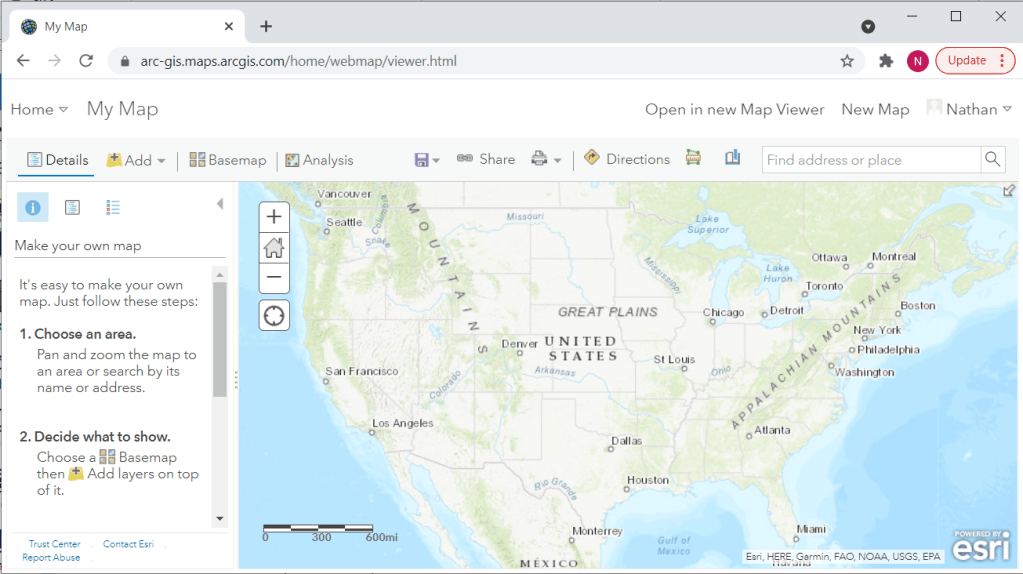Click the zoom out minus button

[x=274, y=277]
